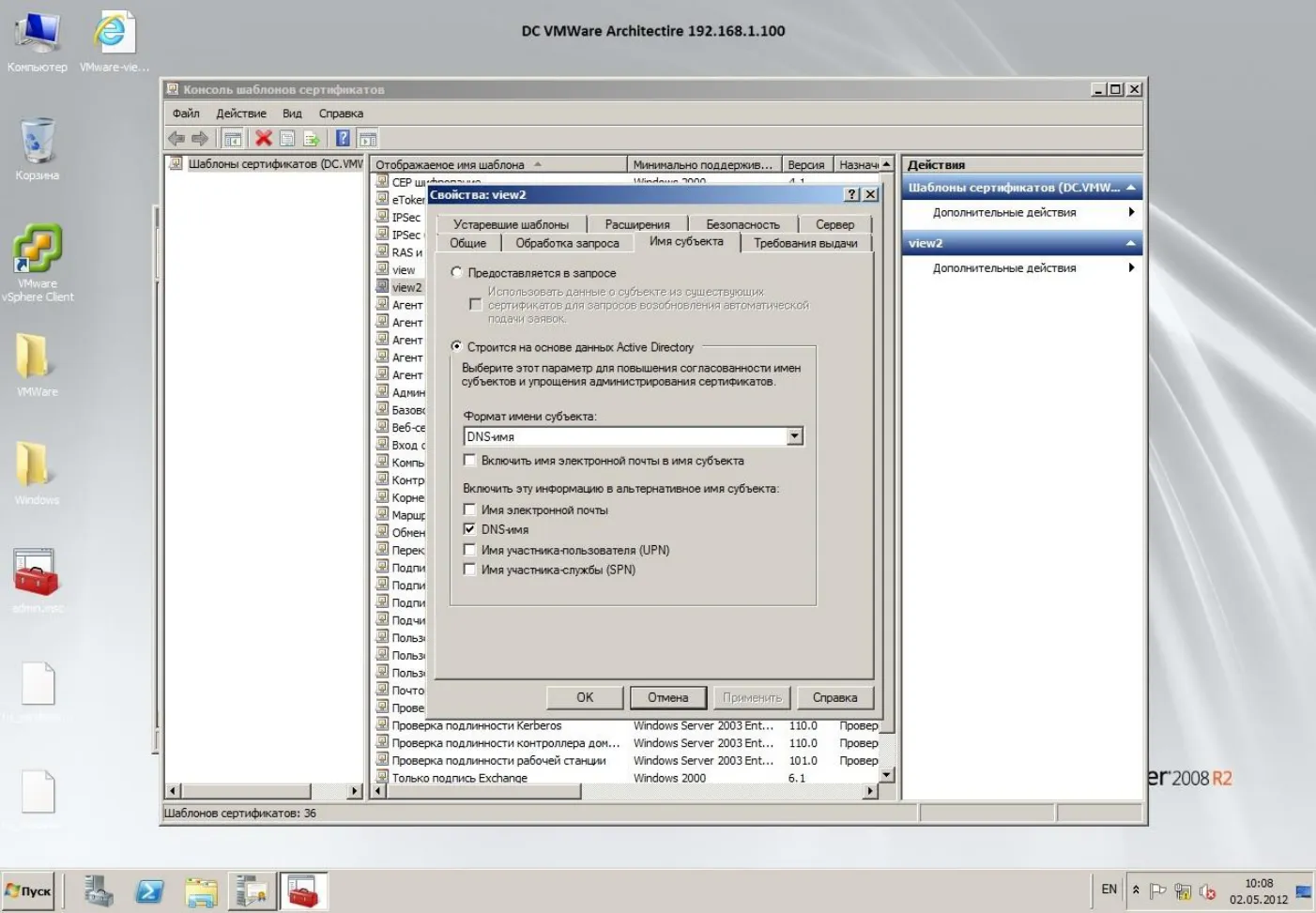The image size is (1316, 913).
Task: Click the Back arrow in console toolbar
Action: [x=176, y=139]
